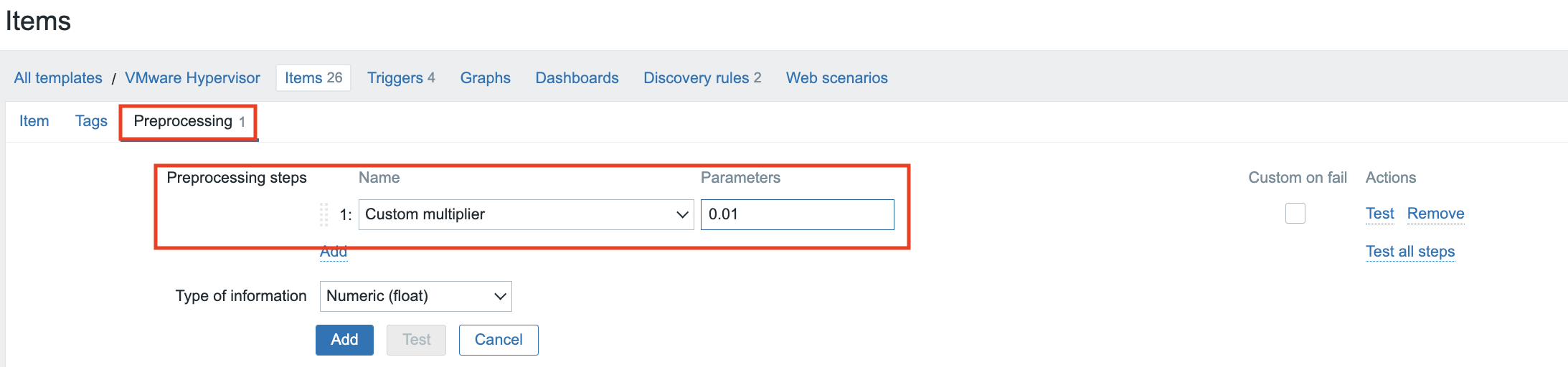
Task: Select the Preprocessing tab
Action: click(189, 121)
